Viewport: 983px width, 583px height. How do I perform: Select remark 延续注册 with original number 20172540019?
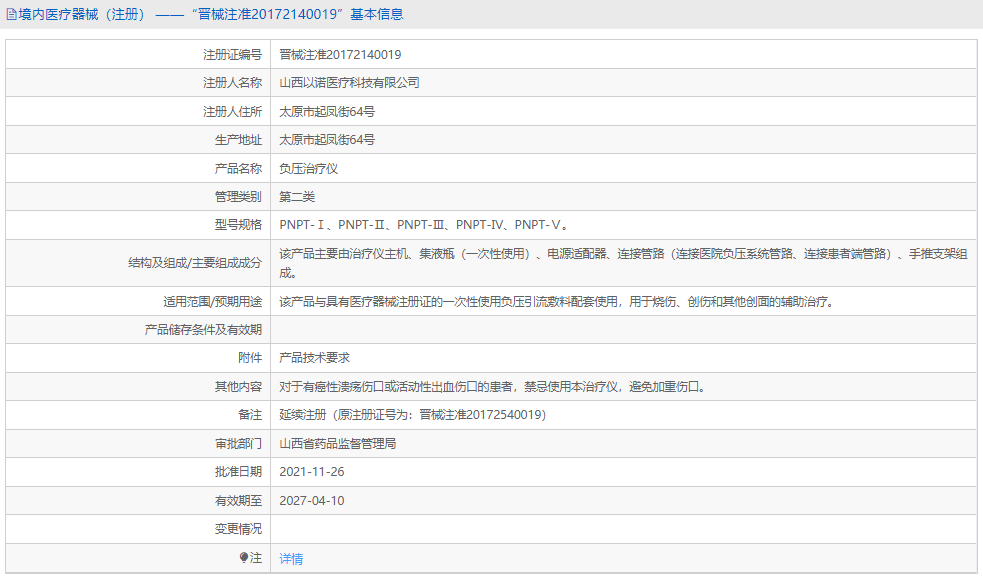point(413,415)
